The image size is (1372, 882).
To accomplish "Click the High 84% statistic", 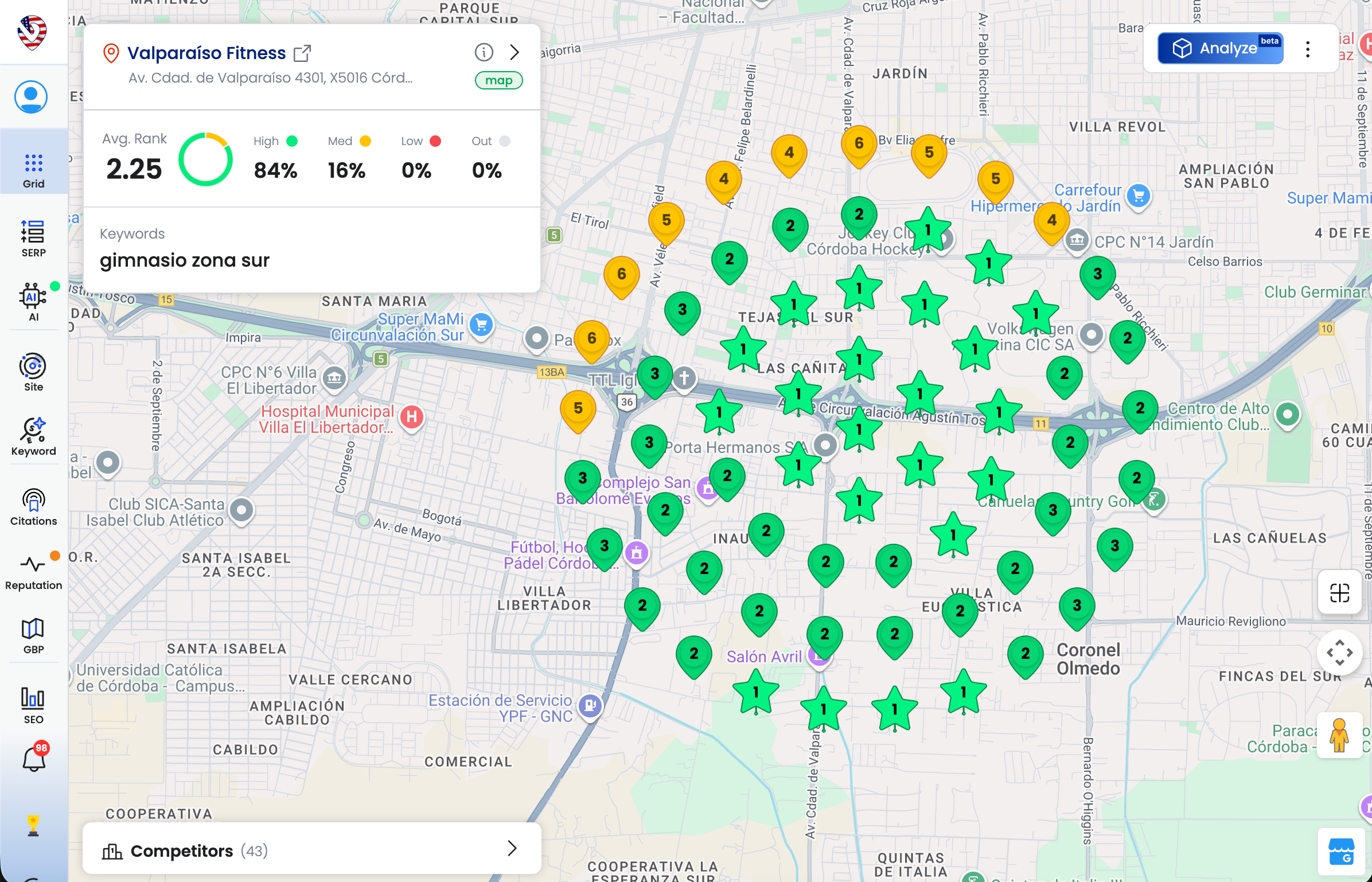I will click(x=276, y=158).
